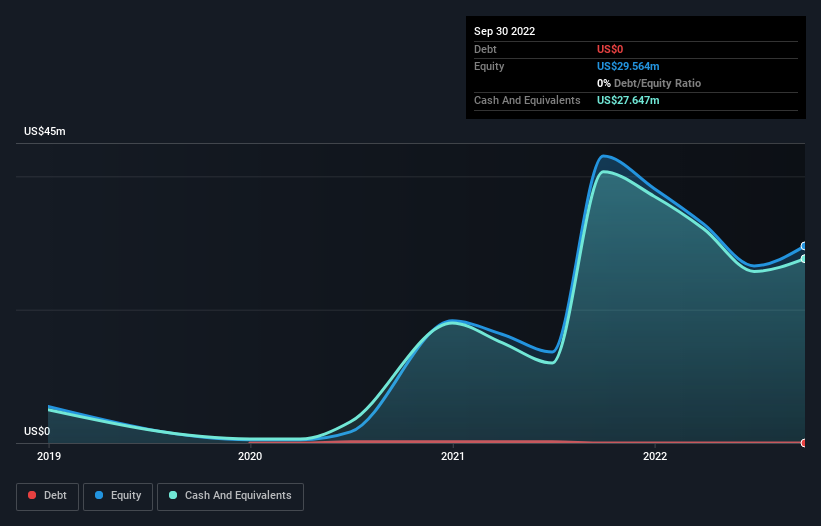Click the Debt label in tooltip
Image resolution: width=821 pixels, height=526 pixels.
(485, 49)
